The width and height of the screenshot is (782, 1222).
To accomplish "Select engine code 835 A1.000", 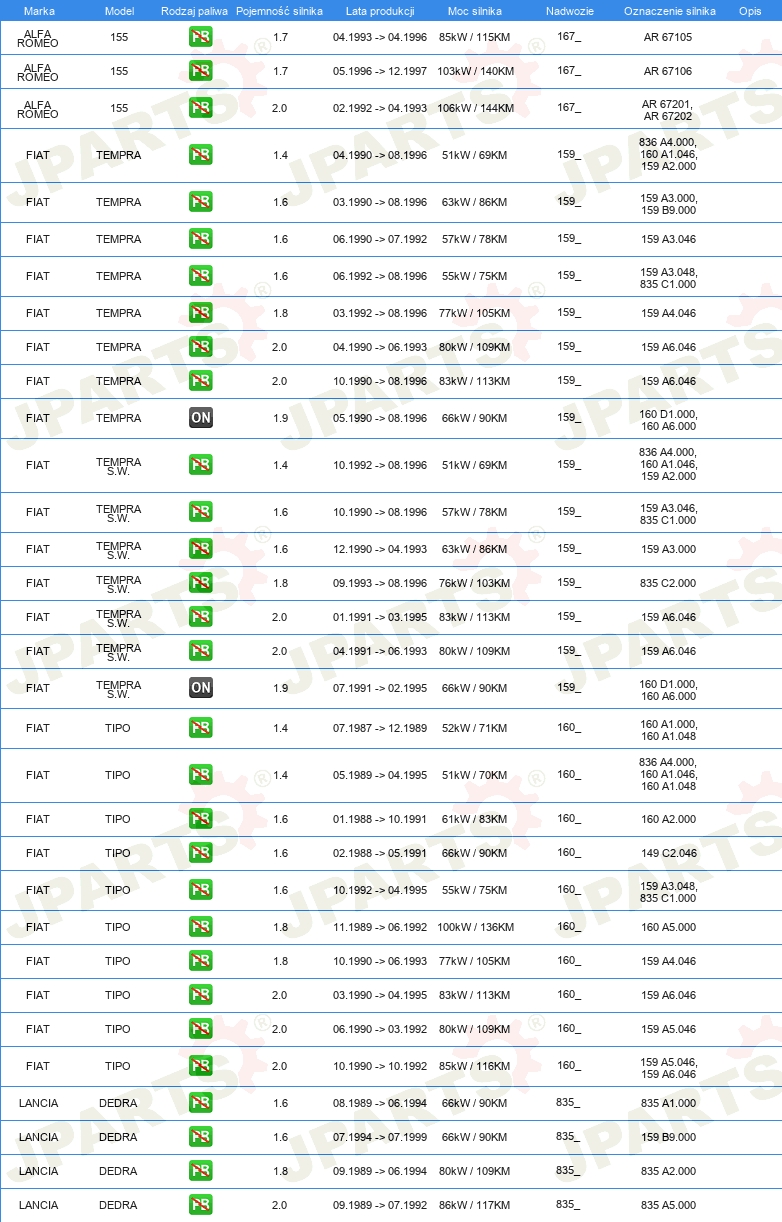I will (x=669, y=1103).
